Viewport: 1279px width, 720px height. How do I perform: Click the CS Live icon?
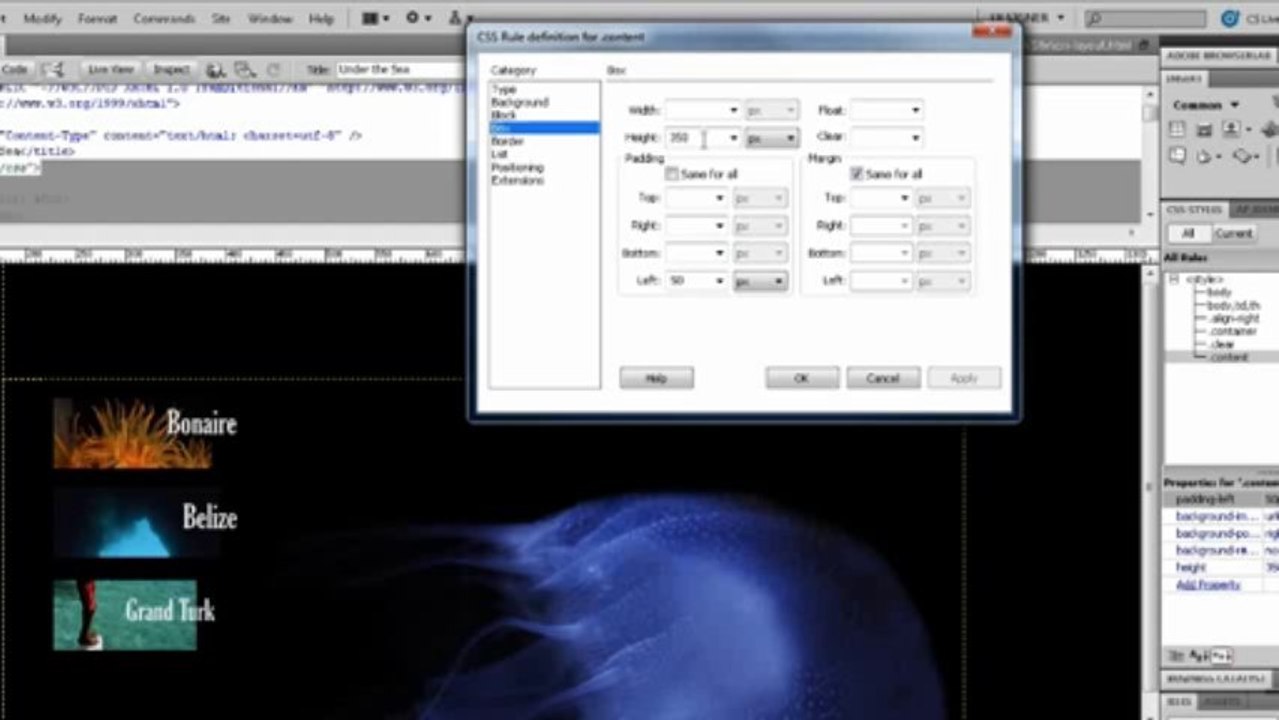coord(1230,18)
